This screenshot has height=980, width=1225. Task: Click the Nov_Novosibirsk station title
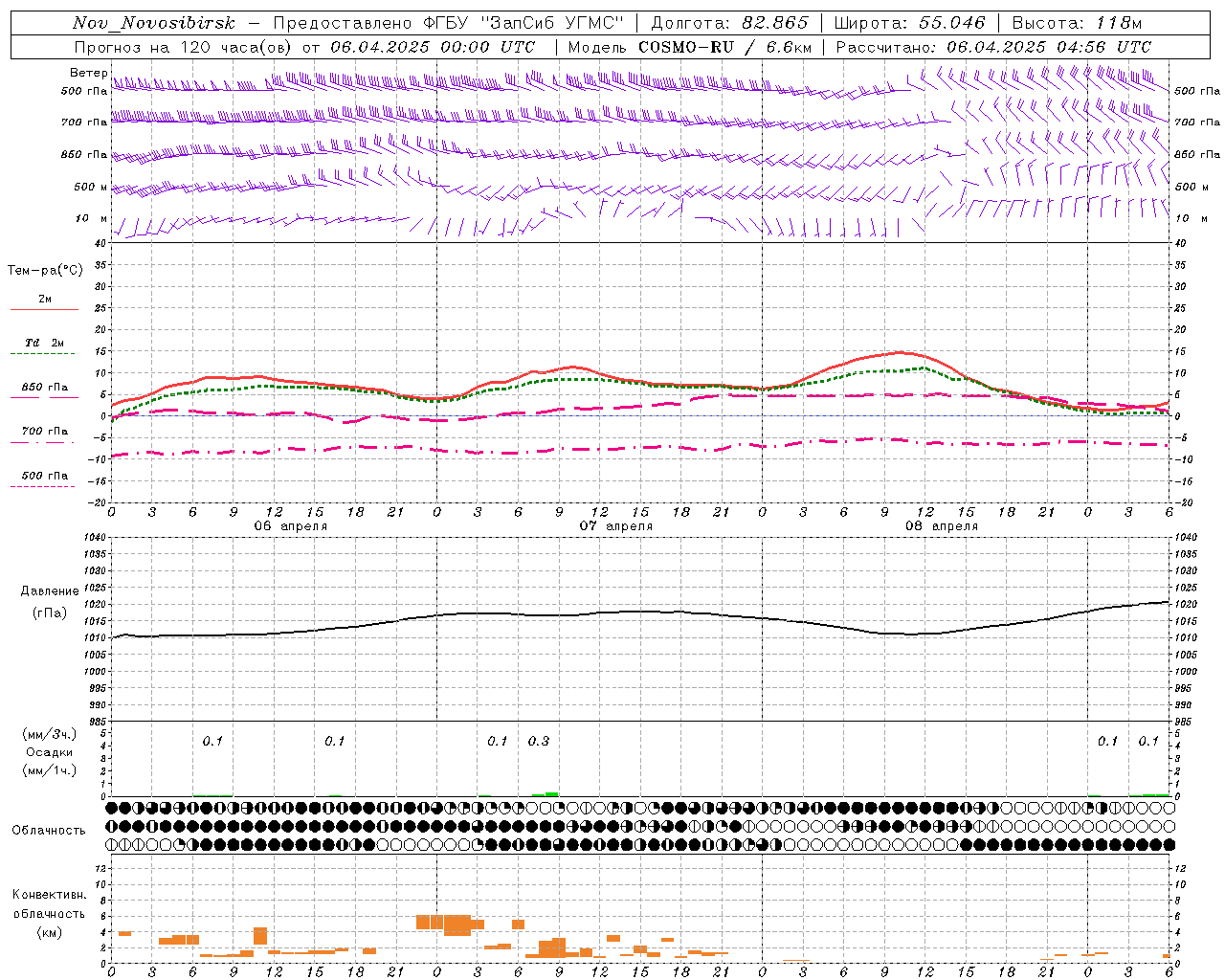[153, 23]
